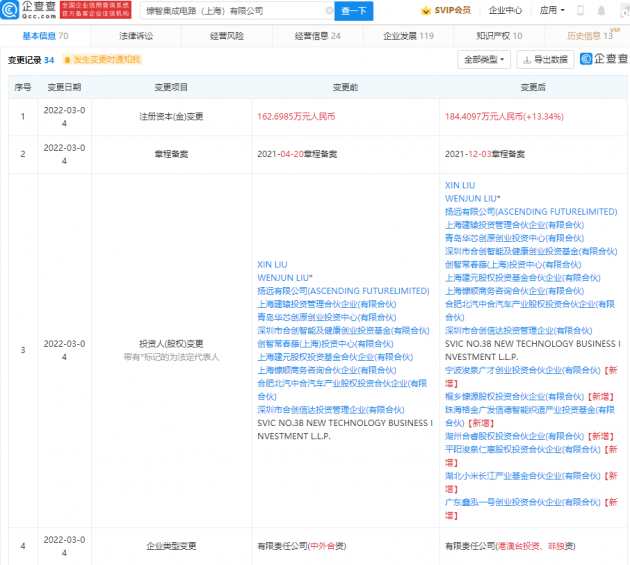Click 发生变更时通知我 notification button
This screenshot has height=565, width=630.
pos(102,60)
